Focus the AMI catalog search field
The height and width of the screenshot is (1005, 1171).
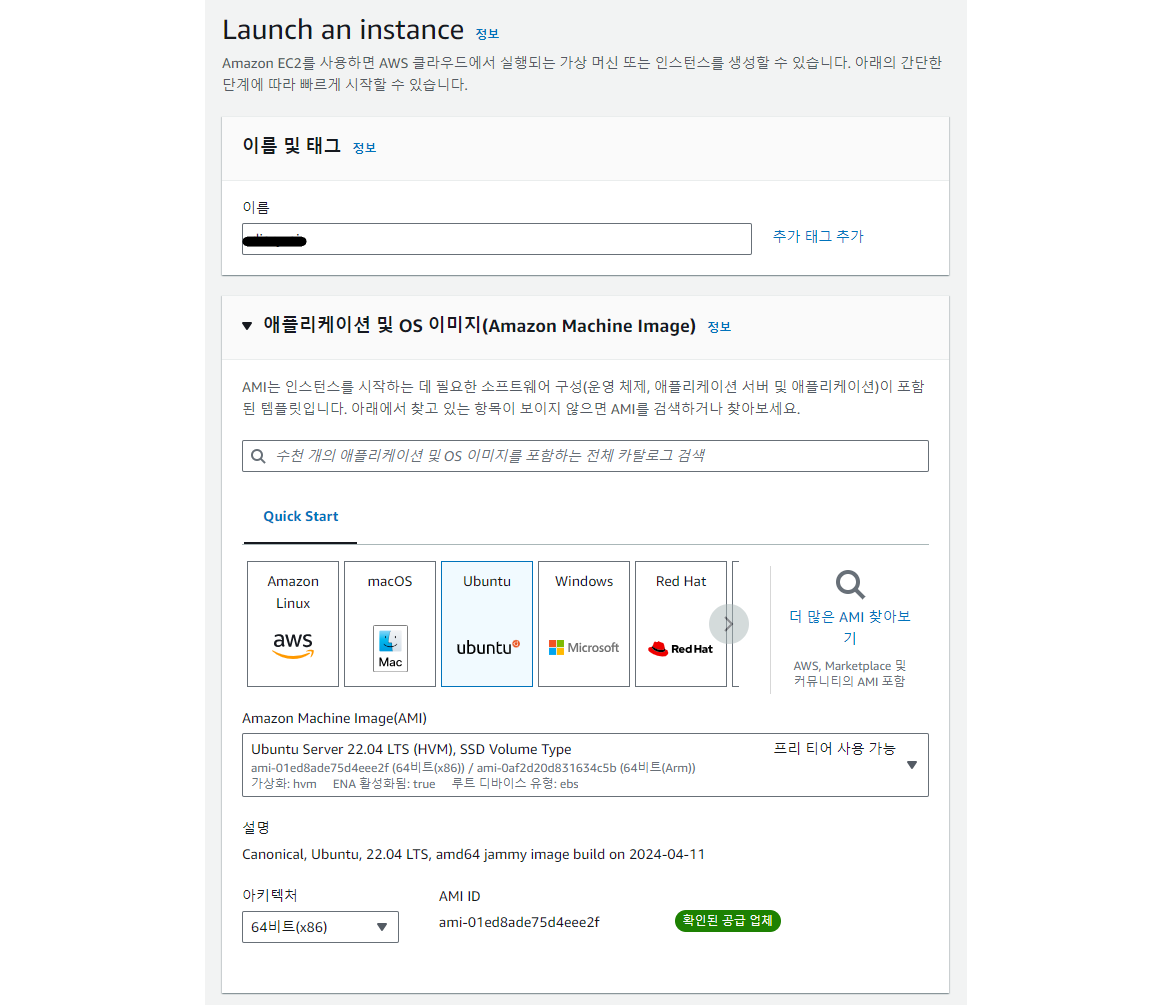click(586, 456)
